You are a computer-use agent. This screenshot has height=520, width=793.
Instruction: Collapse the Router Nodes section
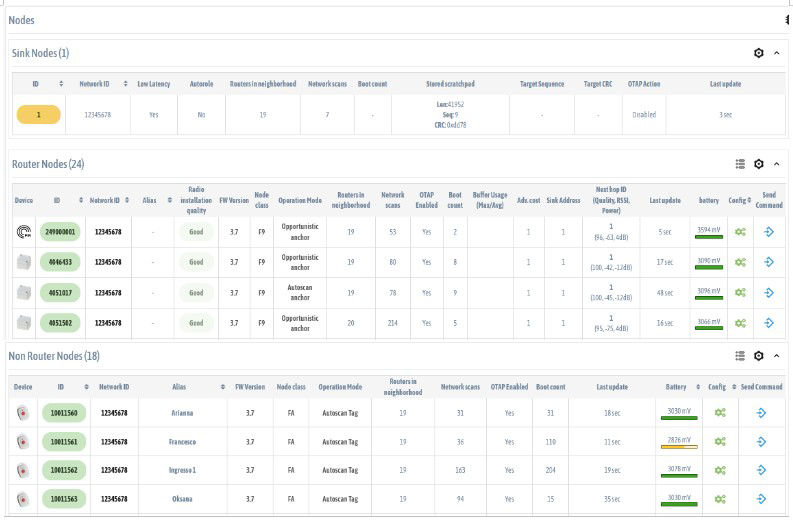(777, 164)
